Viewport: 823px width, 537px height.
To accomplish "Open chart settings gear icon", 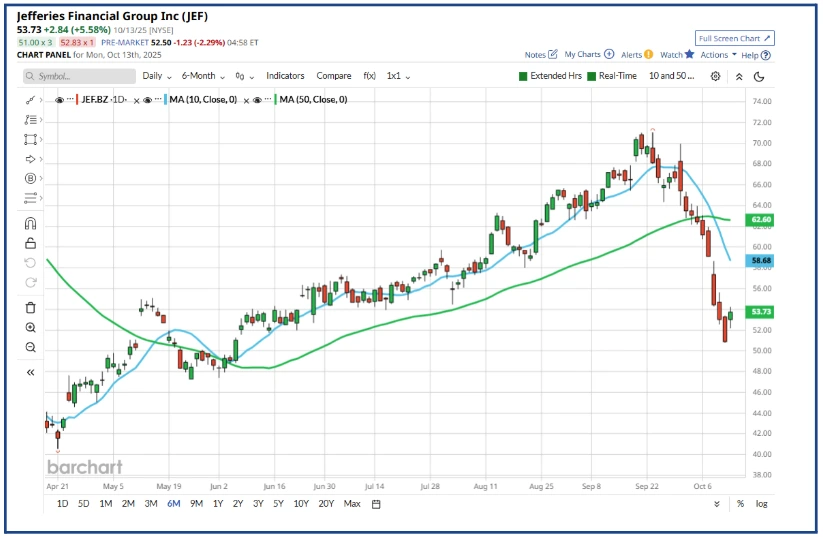I will click(716, 76).
